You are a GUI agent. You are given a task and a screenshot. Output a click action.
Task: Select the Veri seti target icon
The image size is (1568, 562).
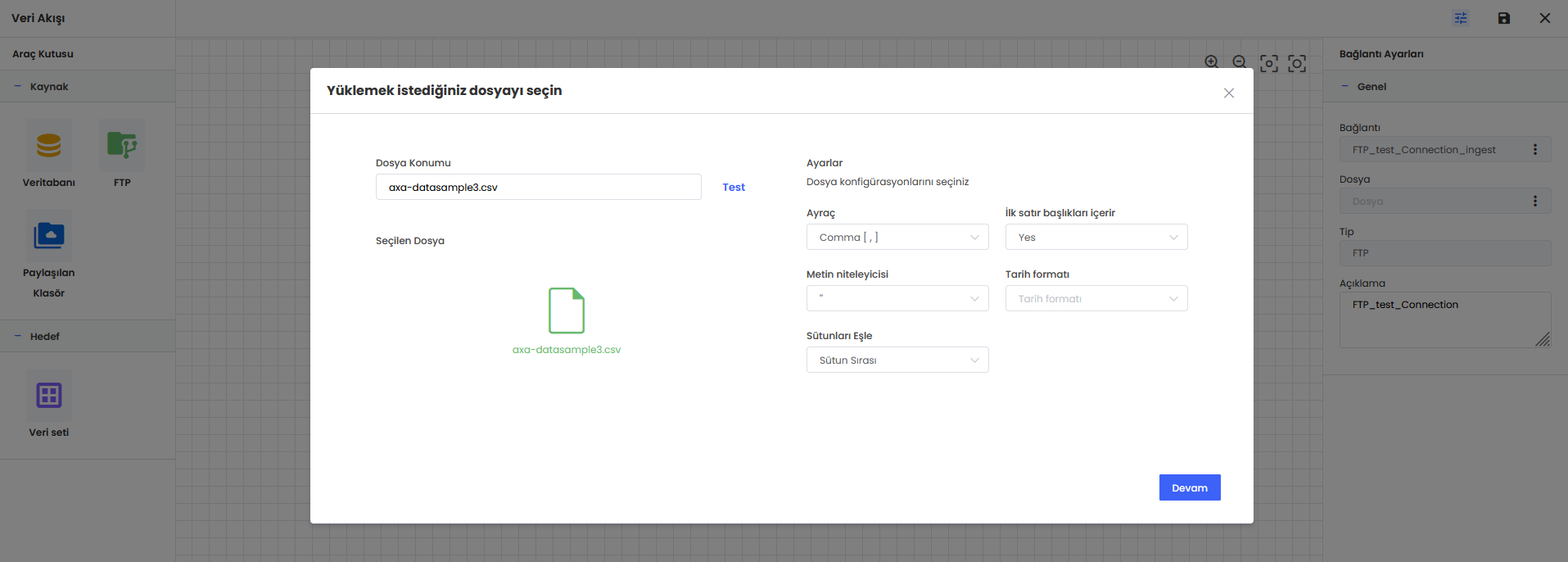pos(49,396)
